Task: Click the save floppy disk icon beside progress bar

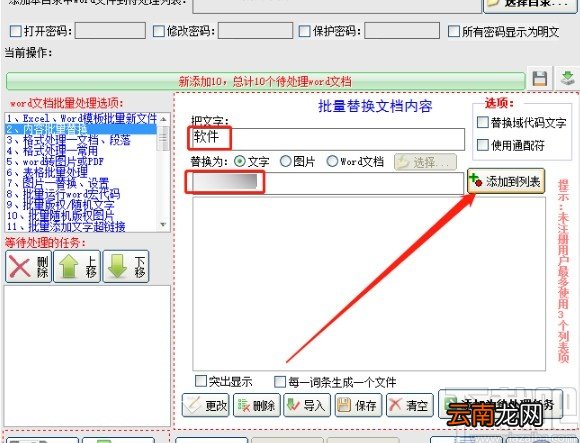Action: click(x=540, y=79)
